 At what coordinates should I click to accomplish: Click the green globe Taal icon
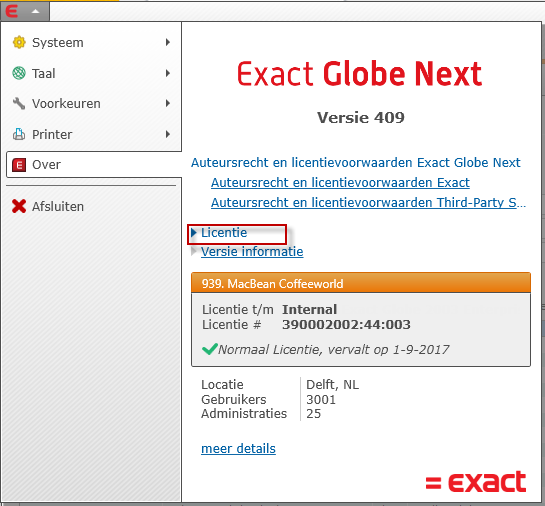click(19, 73)
